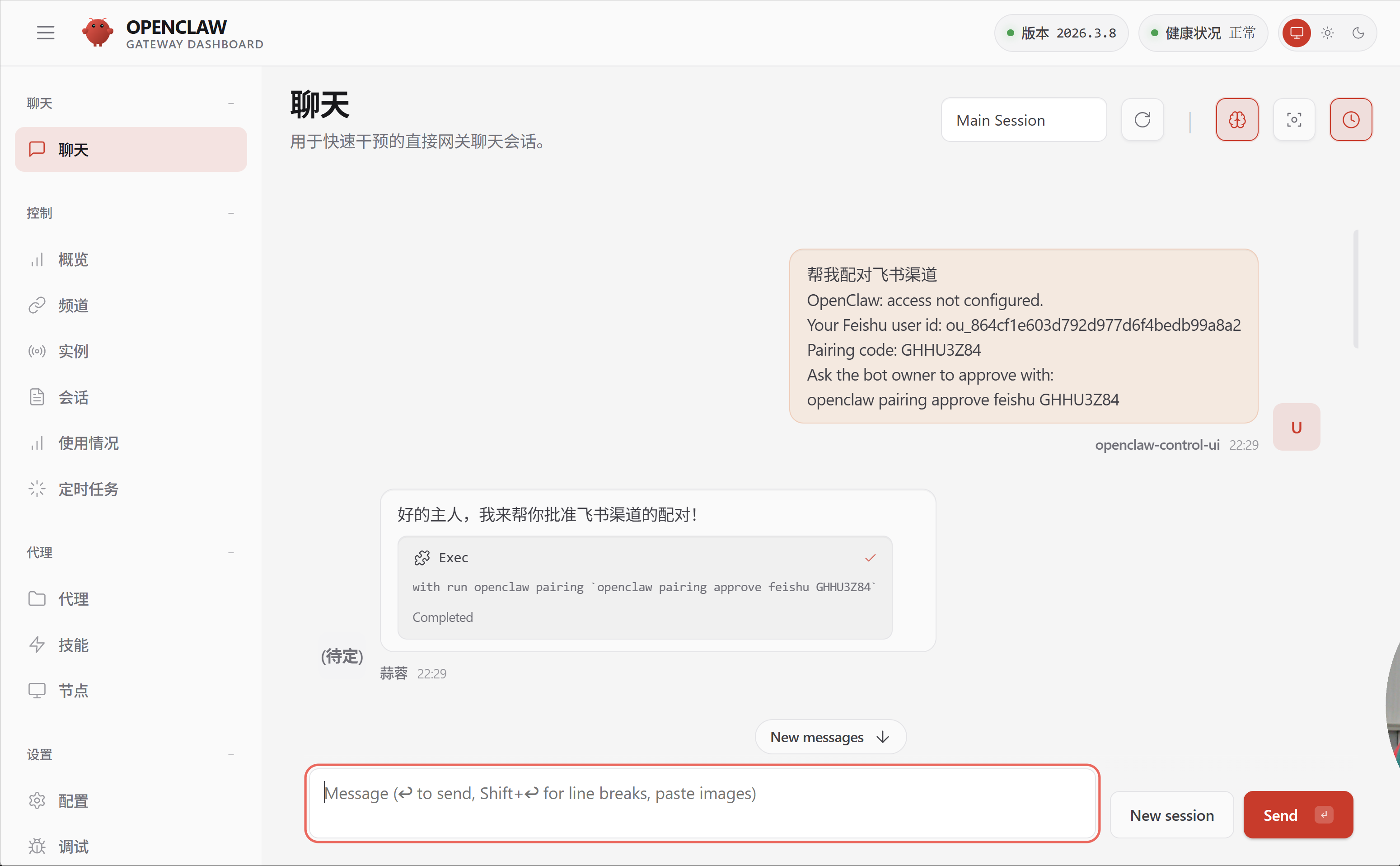Image resolution: width=1400 pixels, height=866 pixels.
Task: Collapse the 设置 sidebar section
Action: [231, 755]
